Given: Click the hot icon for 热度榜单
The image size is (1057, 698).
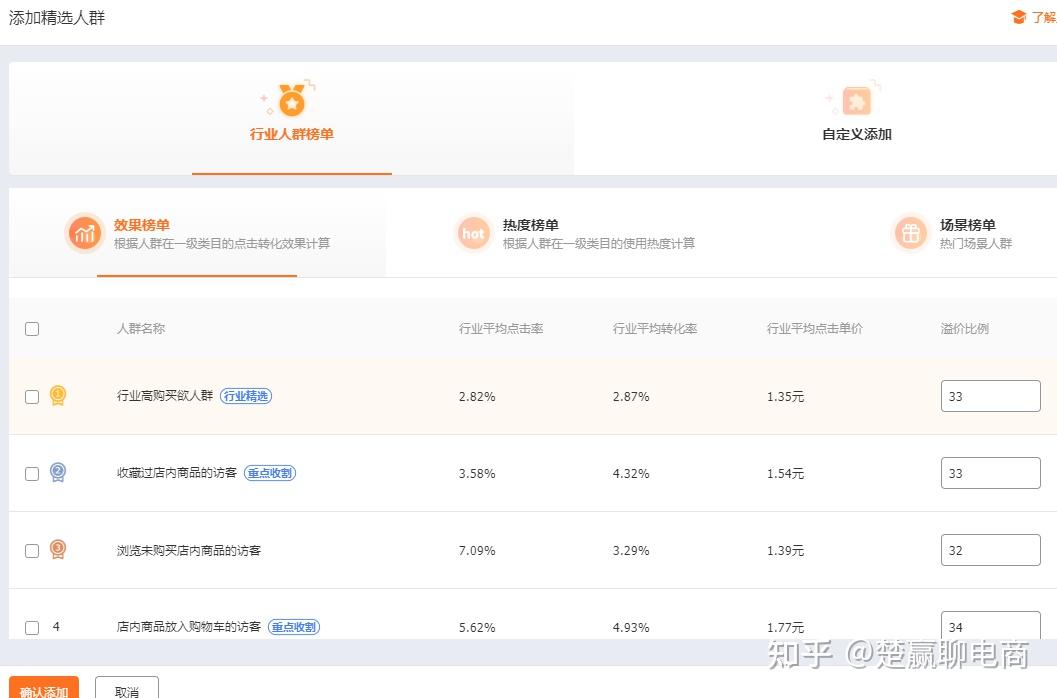Looking at the screenshot, I should (473, 233).
